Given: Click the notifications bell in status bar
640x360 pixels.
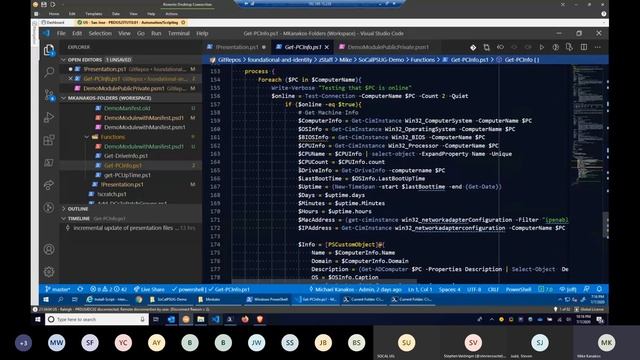Looking at the screenshot, I should coord(599,289).
